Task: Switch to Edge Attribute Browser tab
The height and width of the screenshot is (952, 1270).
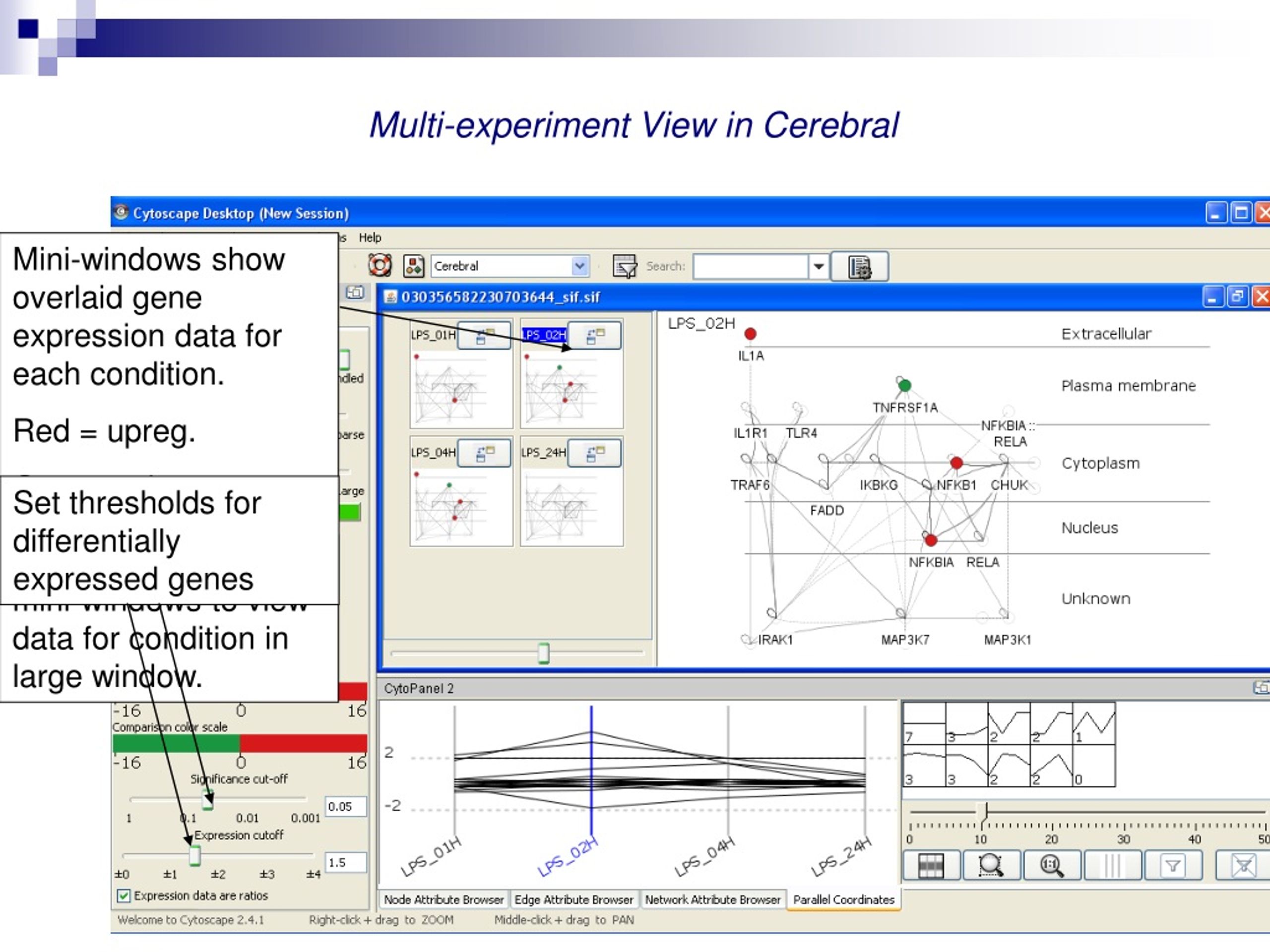Action: click(x=573, y=899)
